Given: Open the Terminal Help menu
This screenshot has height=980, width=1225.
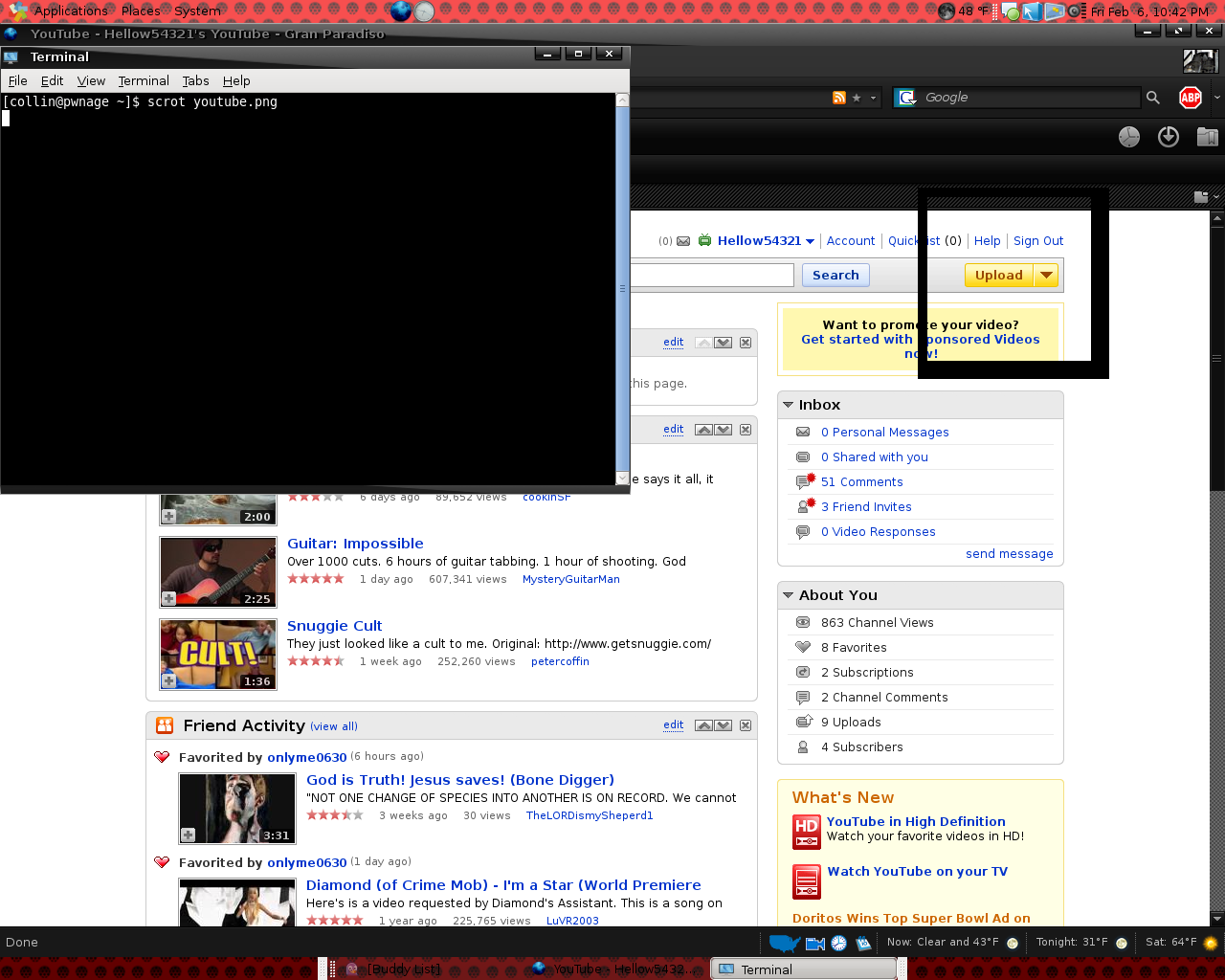Looking at the screenshot, I should point(236,81).
